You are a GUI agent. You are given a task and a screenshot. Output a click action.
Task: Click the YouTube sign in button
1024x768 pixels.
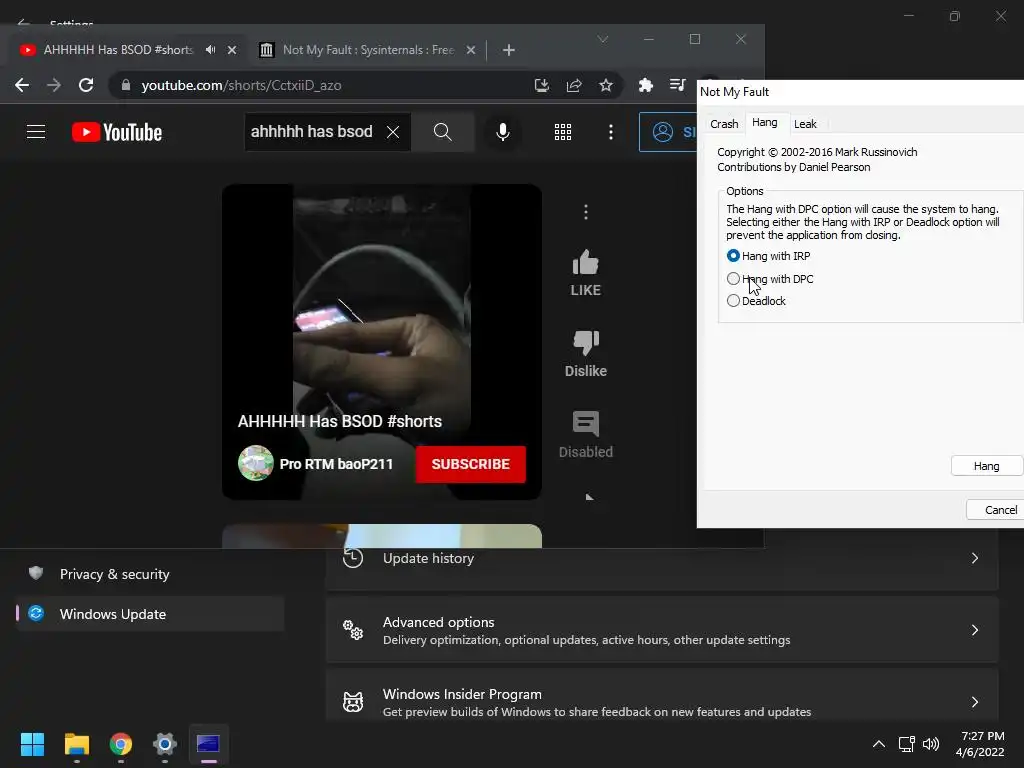point(668,132)
